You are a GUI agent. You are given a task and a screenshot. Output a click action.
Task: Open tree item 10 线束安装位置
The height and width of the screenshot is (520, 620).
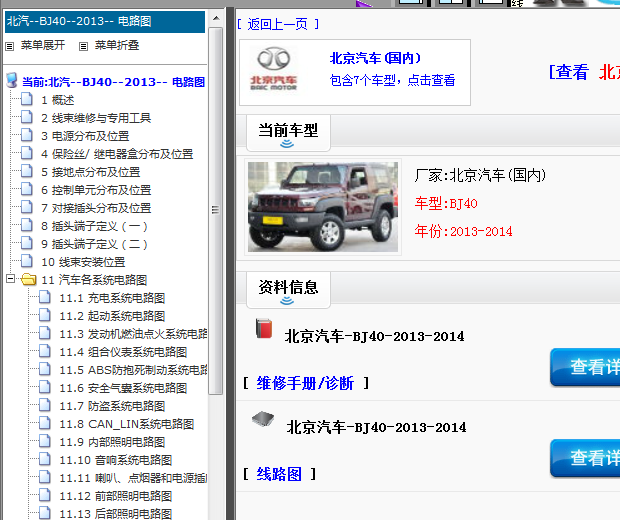point(83,262)
